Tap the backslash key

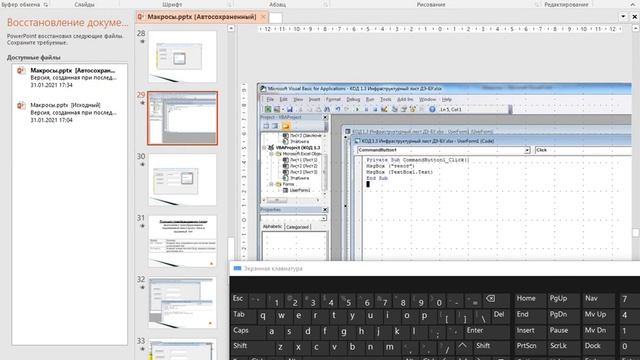[482, 316]
